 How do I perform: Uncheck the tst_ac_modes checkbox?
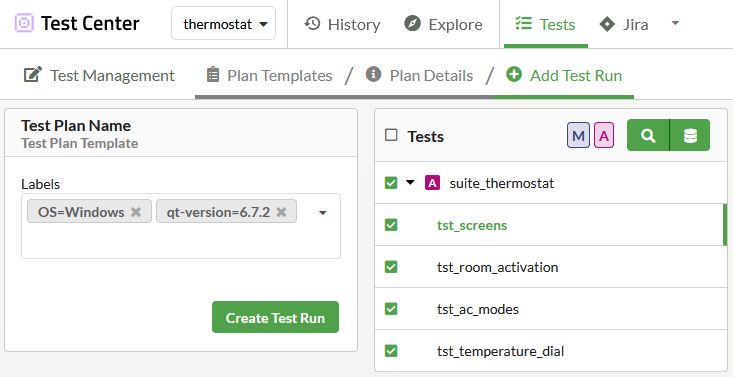(391, 309)
